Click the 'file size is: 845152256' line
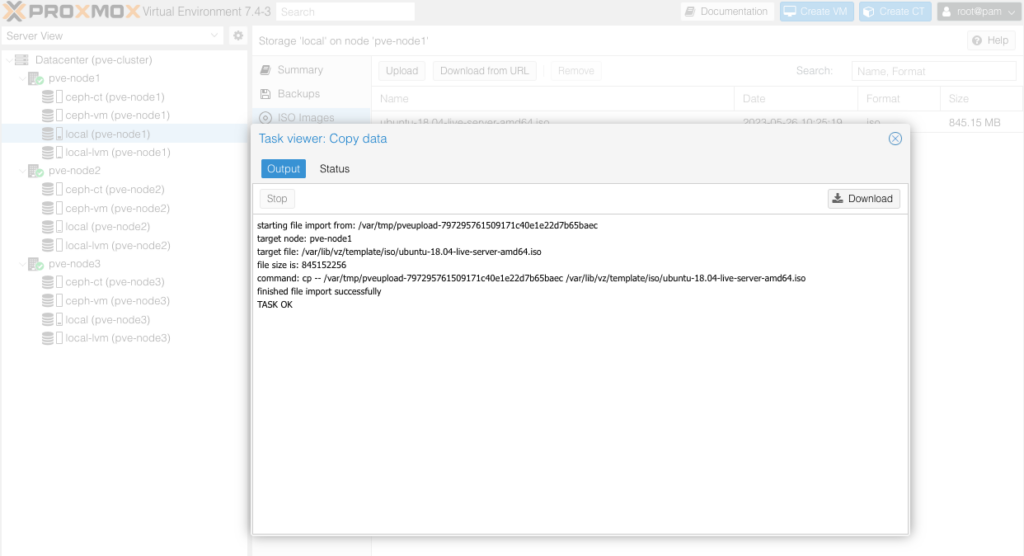The height and width of the screenshot is (556, 1024). click(301, 265)
